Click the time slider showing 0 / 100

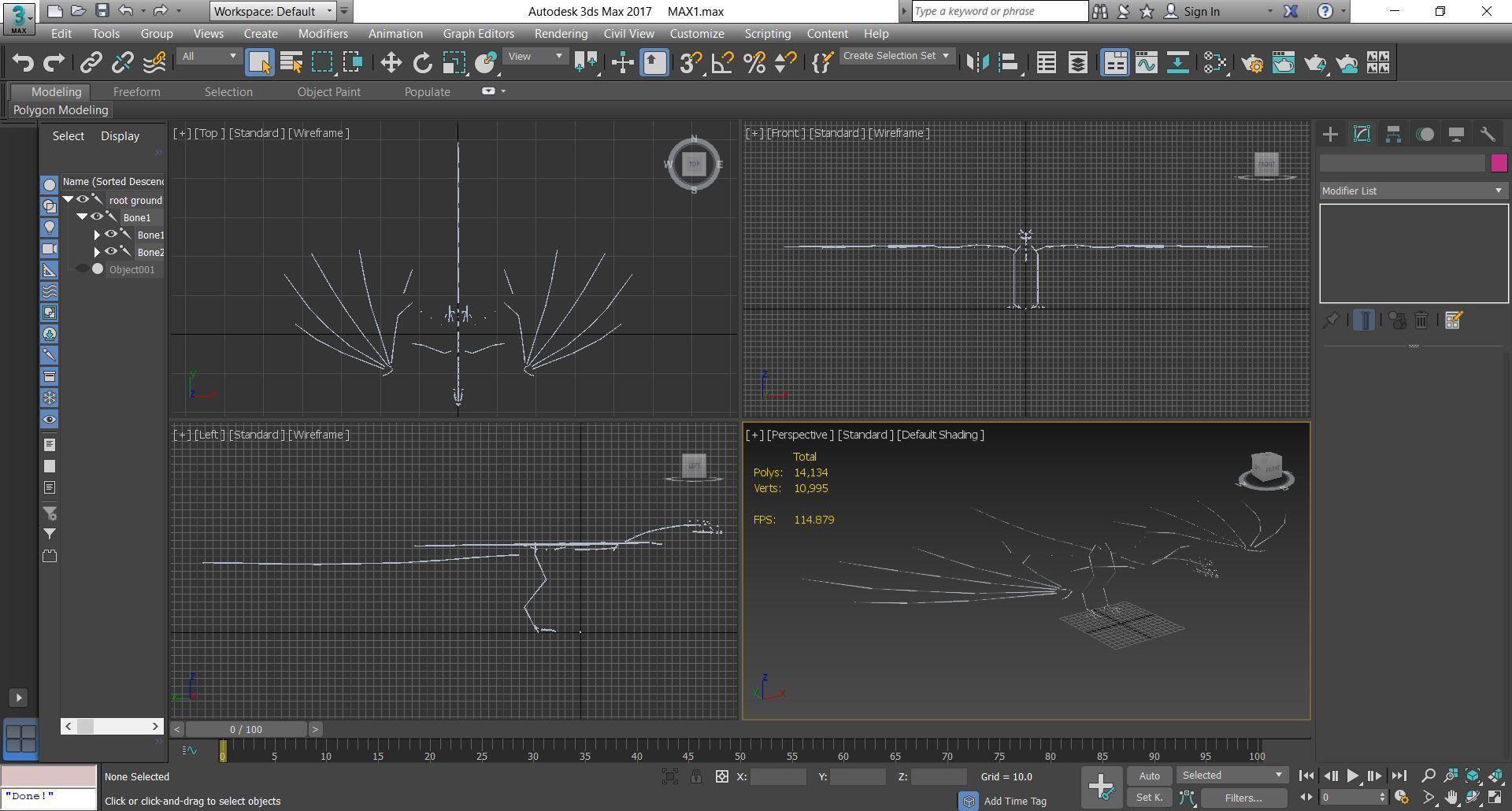pyautogui.click(x=246, y=729)
